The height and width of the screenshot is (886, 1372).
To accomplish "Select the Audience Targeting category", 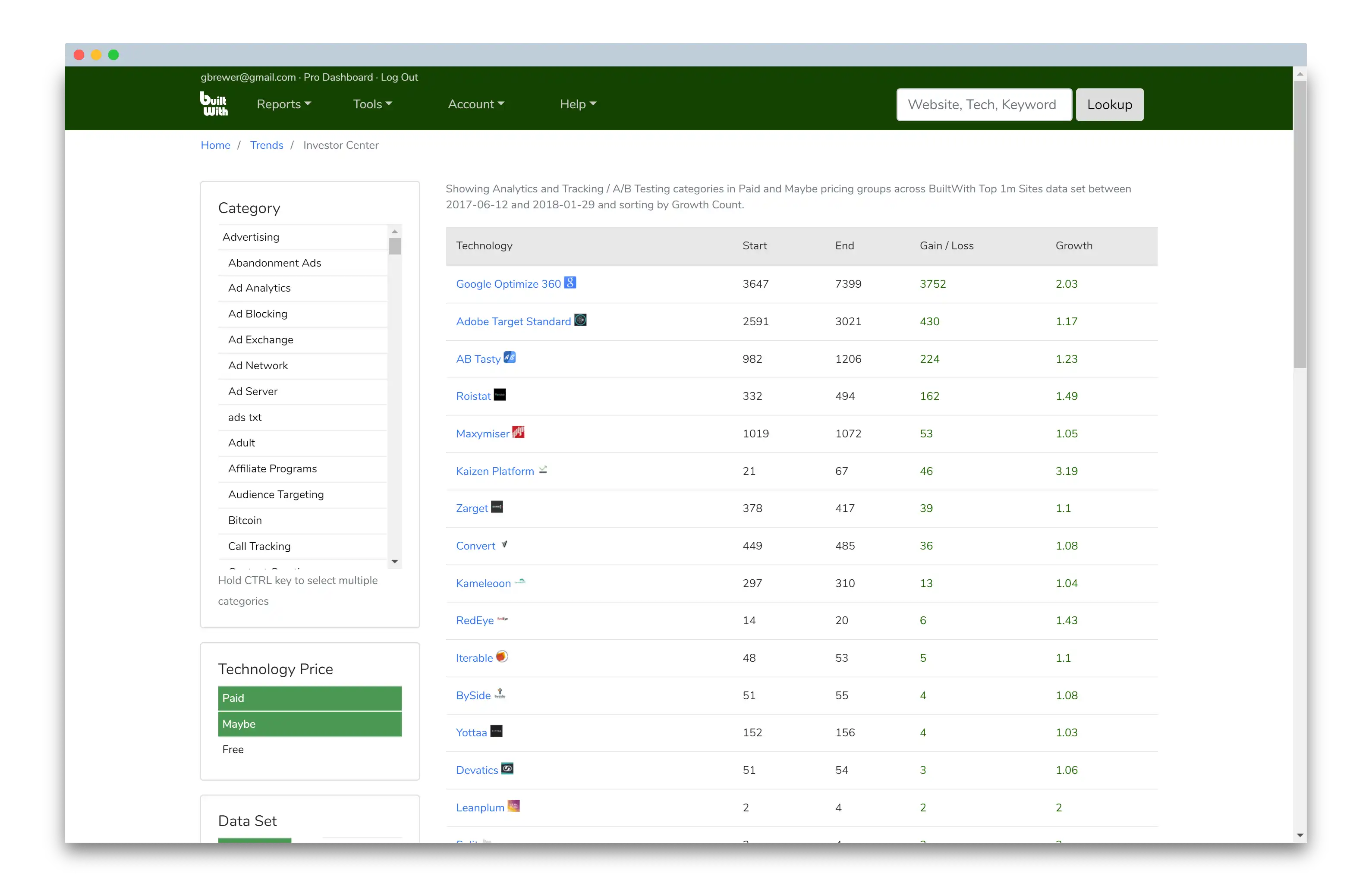I will [302, 495].
